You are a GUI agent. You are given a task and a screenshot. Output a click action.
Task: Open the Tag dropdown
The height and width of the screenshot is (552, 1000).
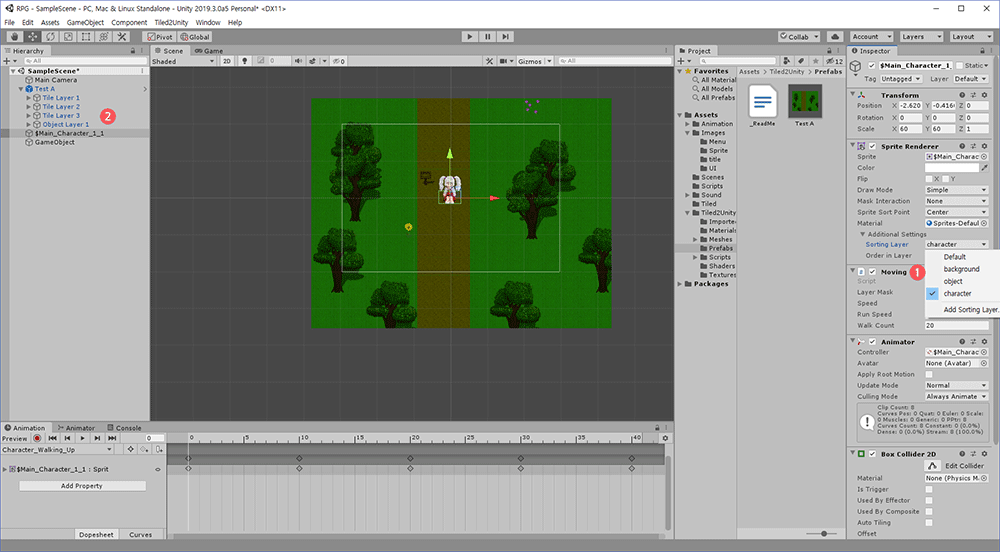tap(901, 79)
